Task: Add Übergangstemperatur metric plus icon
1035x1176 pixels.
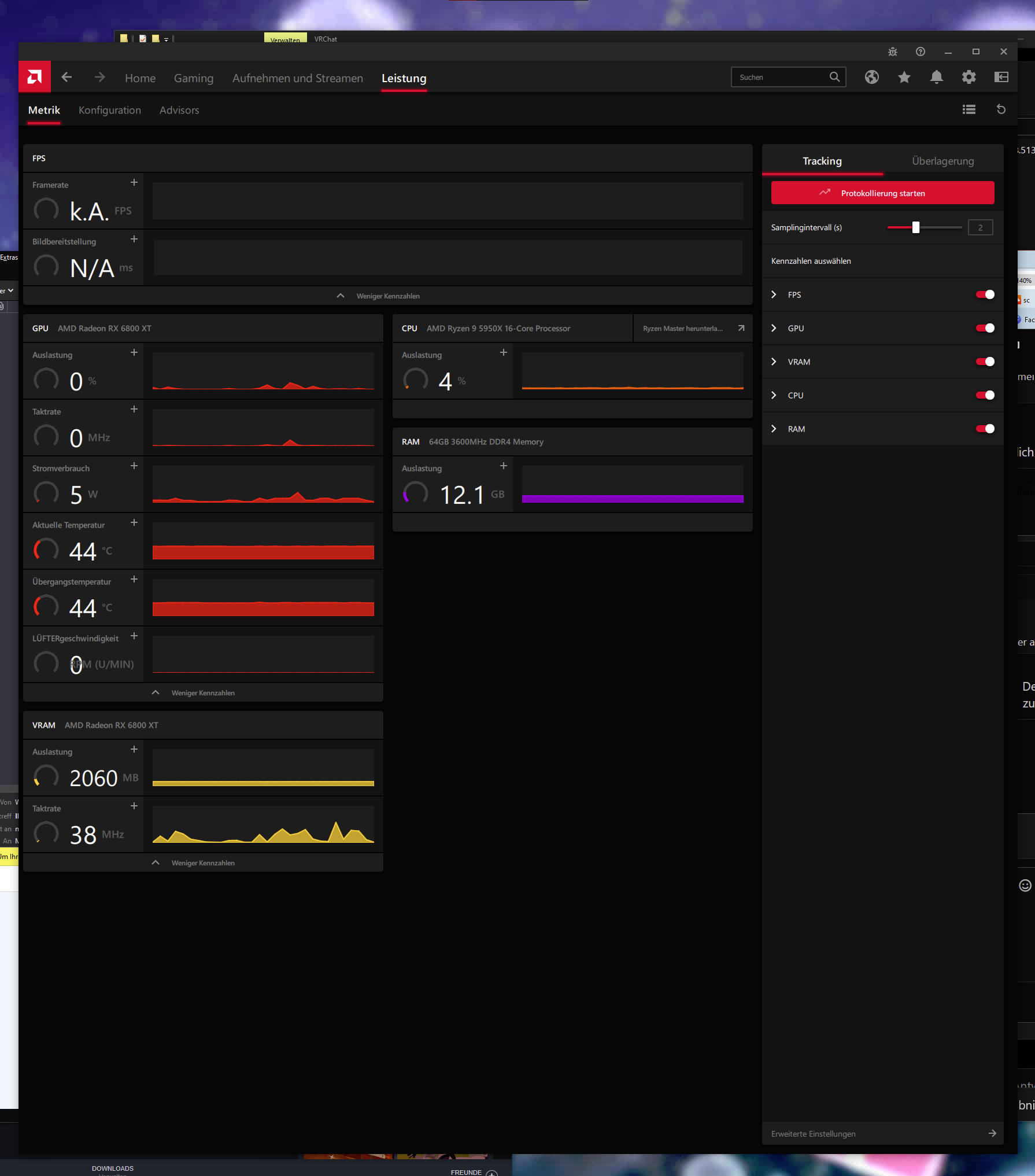Action: point(134,579)
